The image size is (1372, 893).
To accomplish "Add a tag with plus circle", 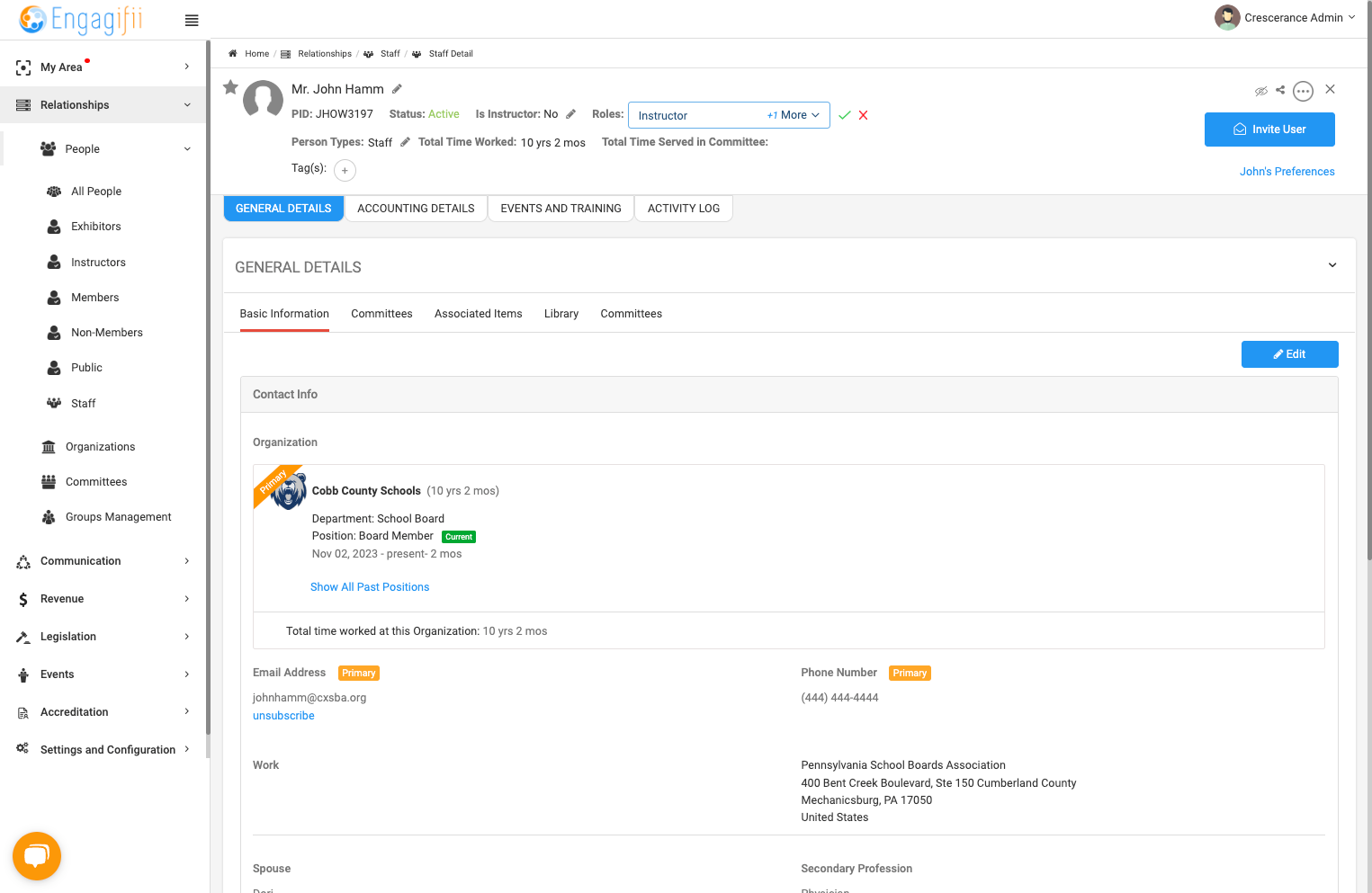I will (x=345, y=170).
